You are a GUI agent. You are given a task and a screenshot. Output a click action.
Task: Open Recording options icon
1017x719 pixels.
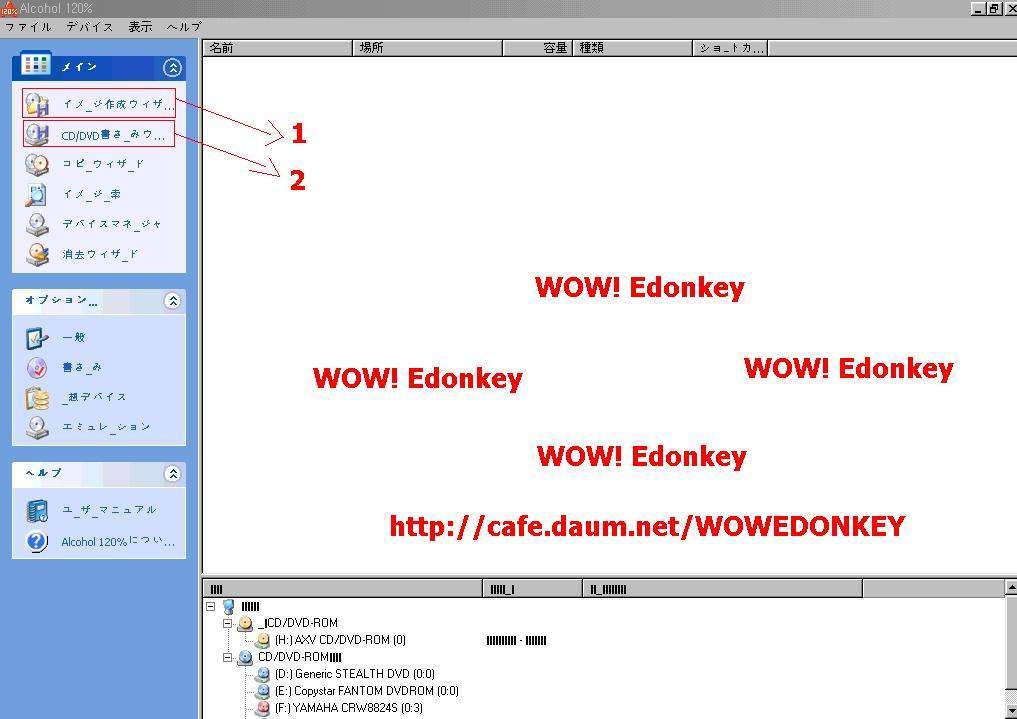pos(37,367)
